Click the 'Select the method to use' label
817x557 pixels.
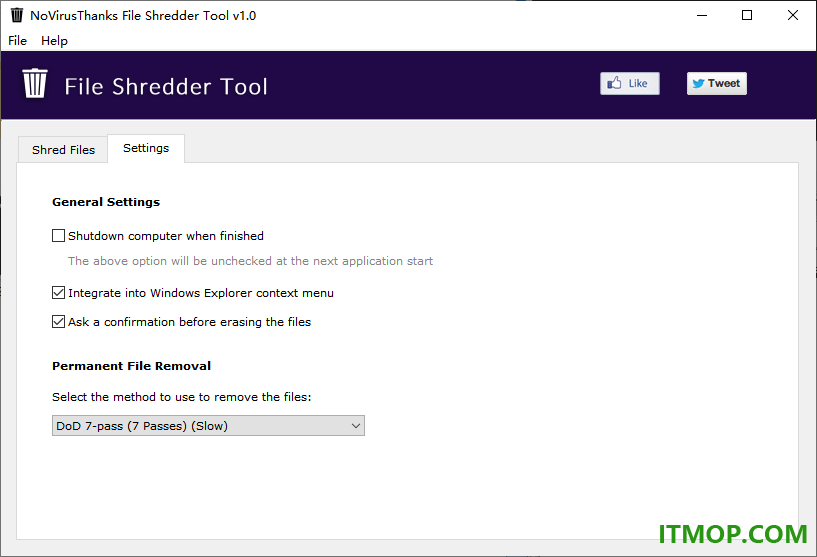point(181,397)
